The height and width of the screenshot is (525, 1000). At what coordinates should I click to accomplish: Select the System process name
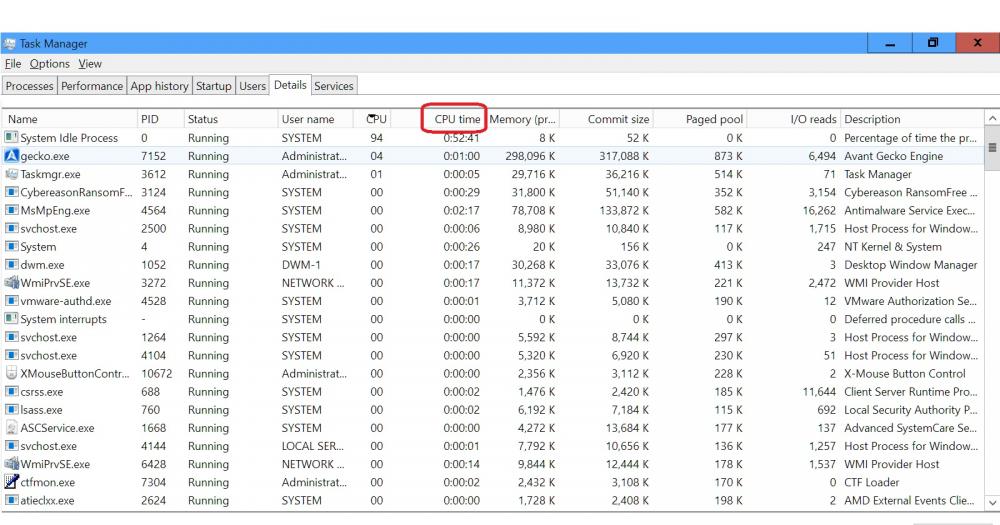click(x=38, y=247)
